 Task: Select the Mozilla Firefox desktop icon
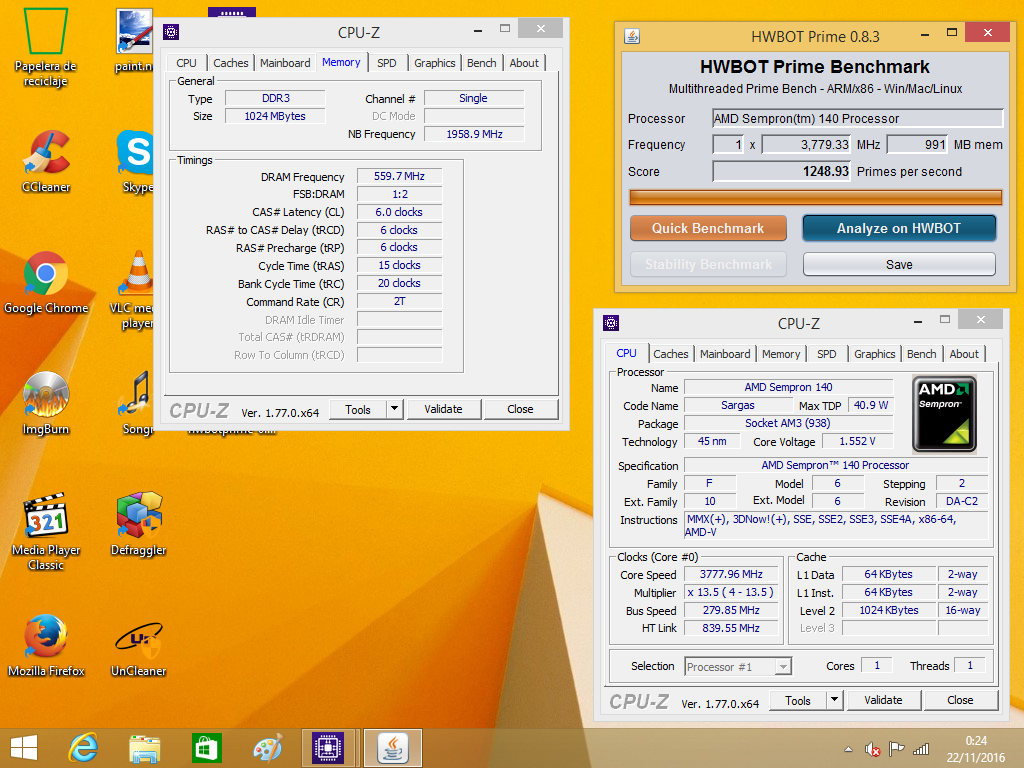[46, 645]
